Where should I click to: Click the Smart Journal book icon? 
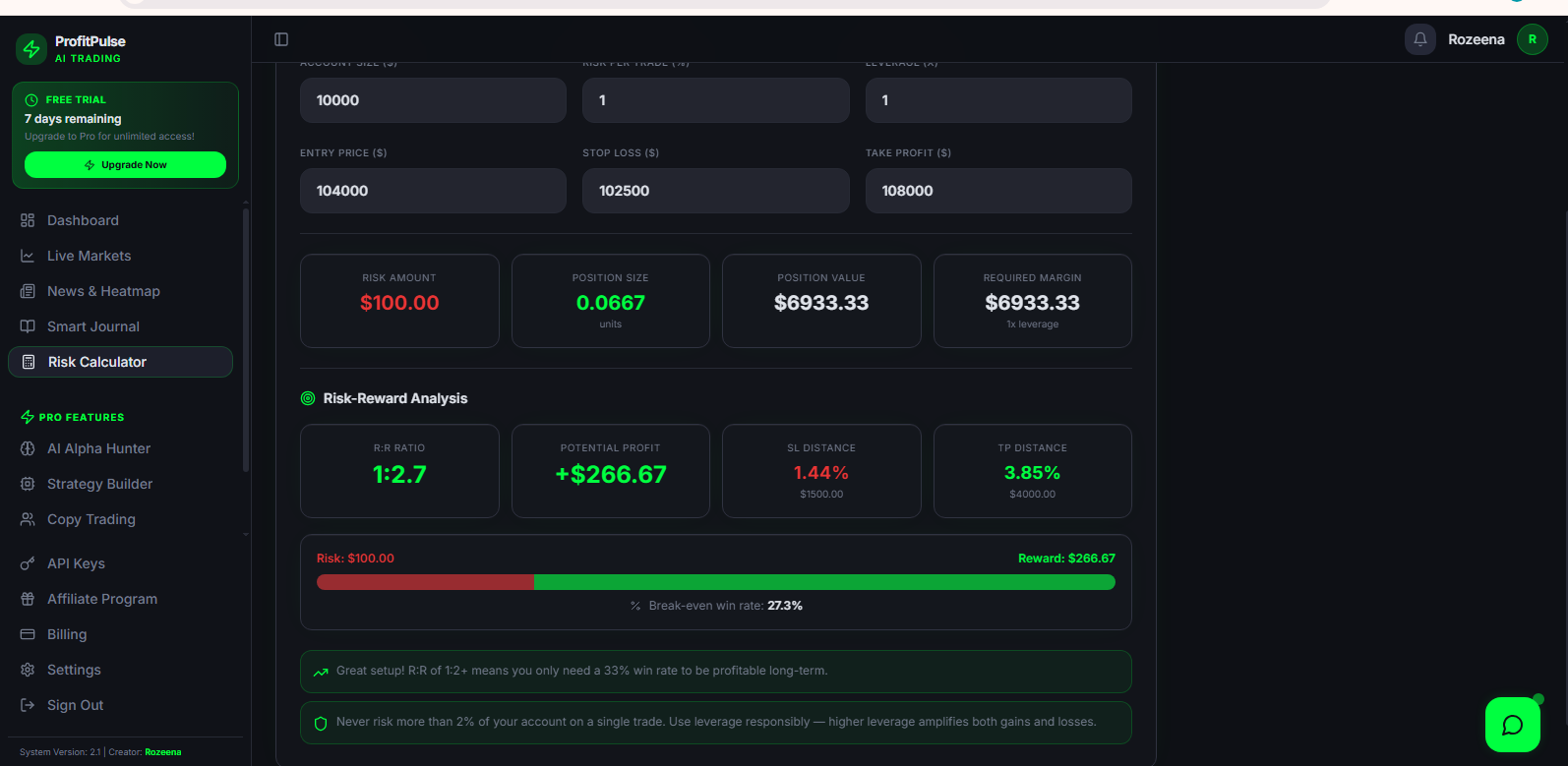[28, 326]
